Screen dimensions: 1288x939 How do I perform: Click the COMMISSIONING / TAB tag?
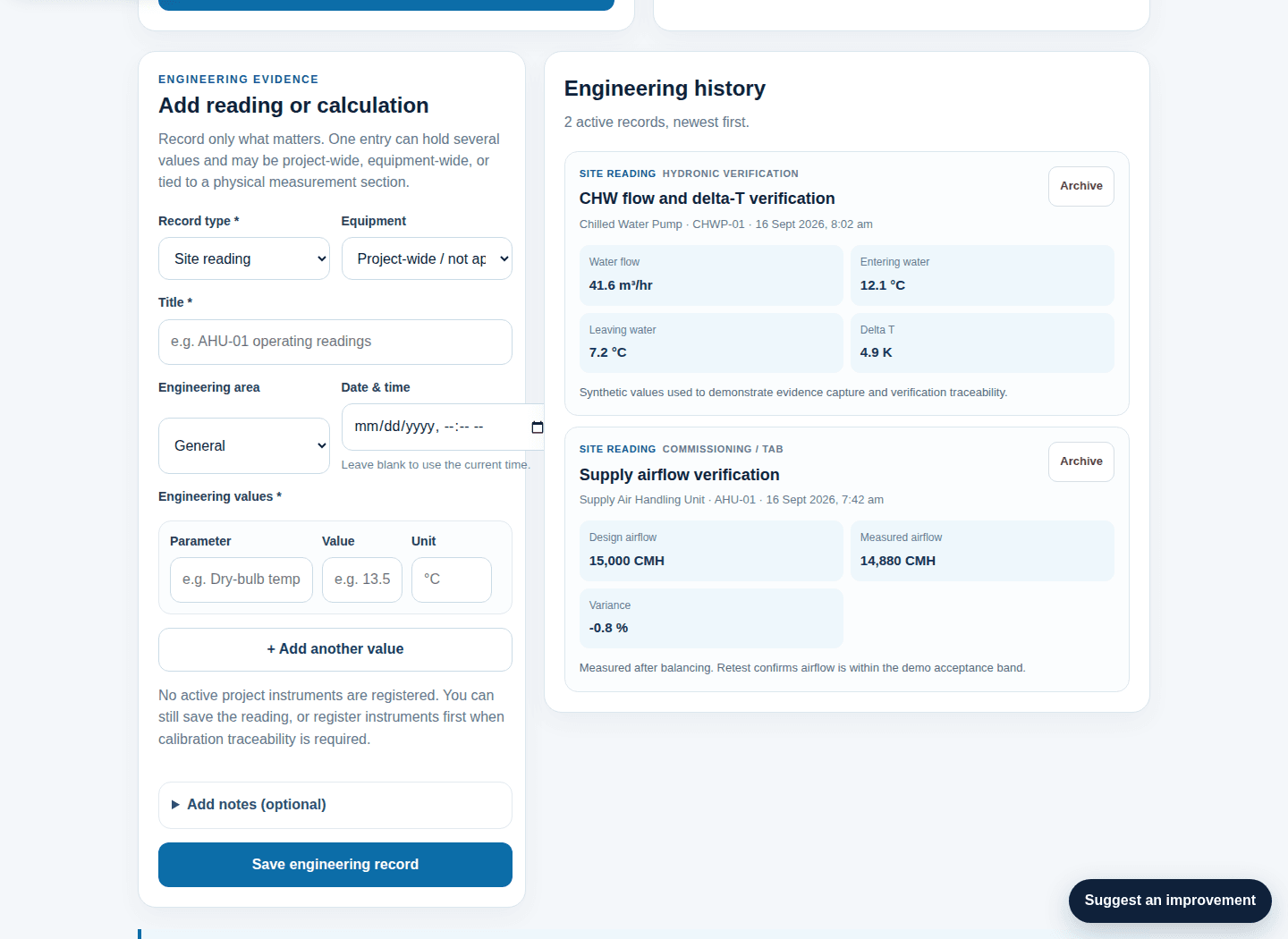tap(723, 449)
